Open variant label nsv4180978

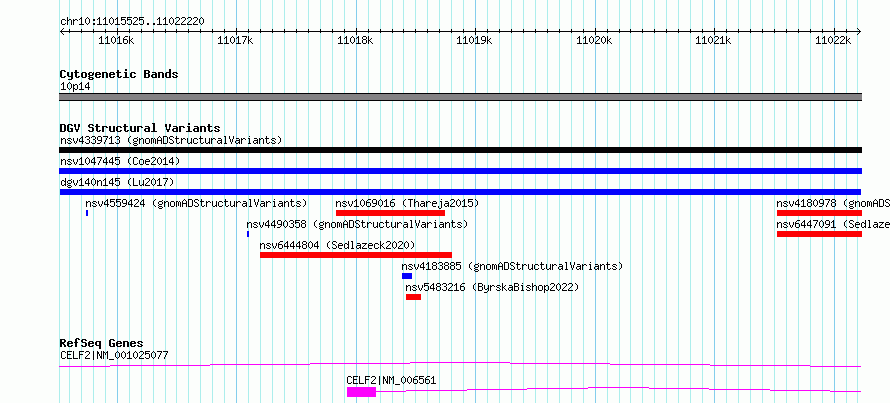pyautogui.click(x=809, y=203)
